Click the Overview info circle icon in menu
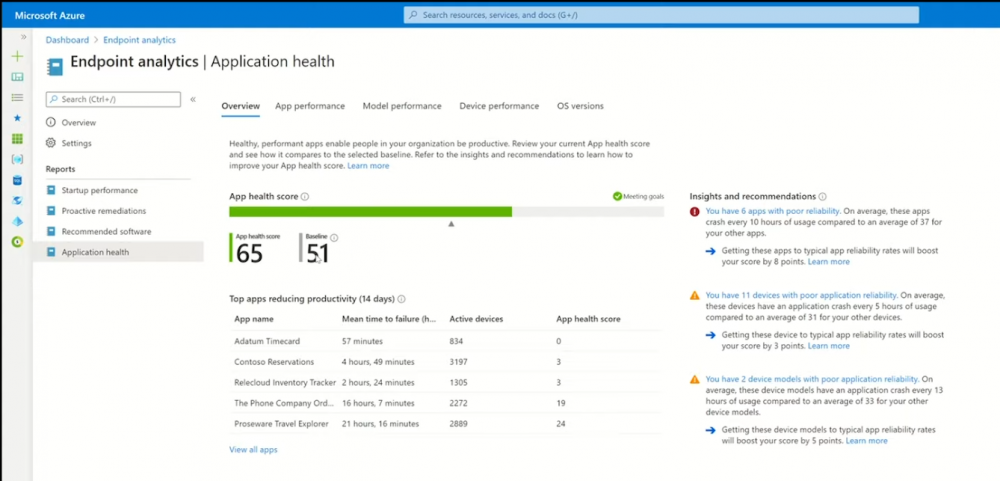Viewport: 1000px width, 481px height. (51, 122)
